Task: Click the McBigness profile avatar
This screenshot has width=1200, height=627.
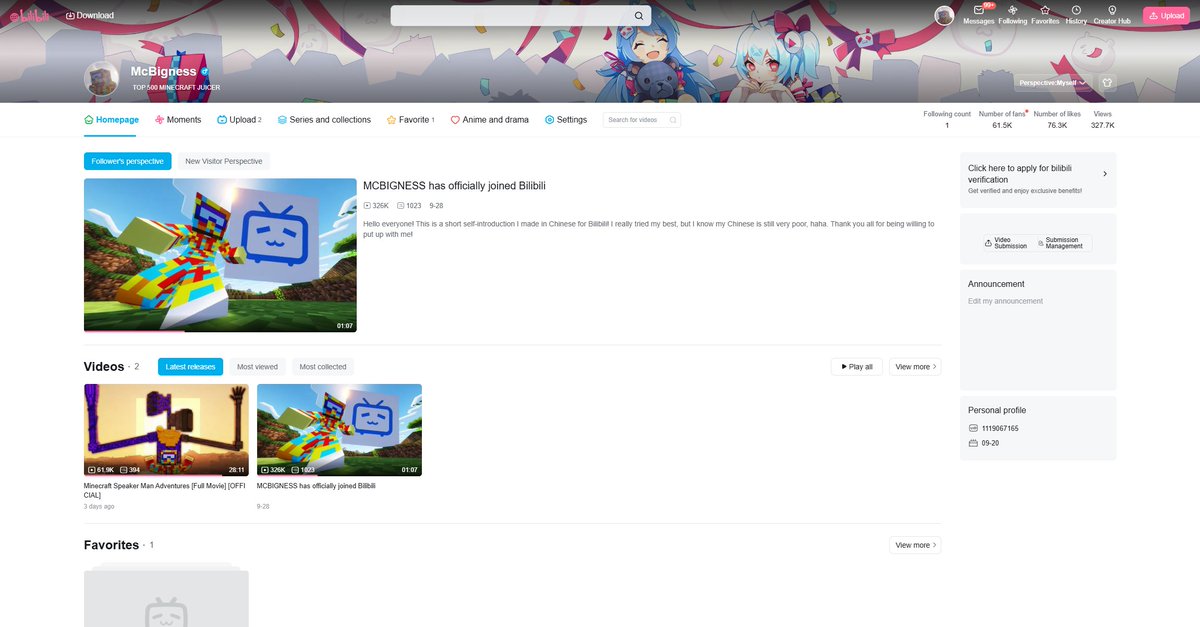Action: coord(102,79)
